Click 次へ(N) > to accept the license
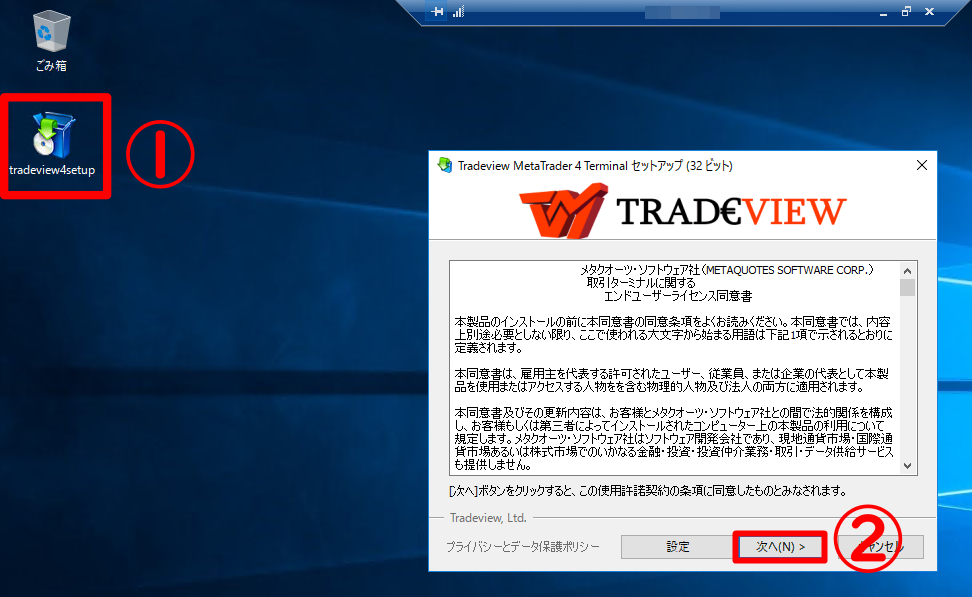Image resolution: width=972 pixels, height=597 pixels. tap(780, 547)
